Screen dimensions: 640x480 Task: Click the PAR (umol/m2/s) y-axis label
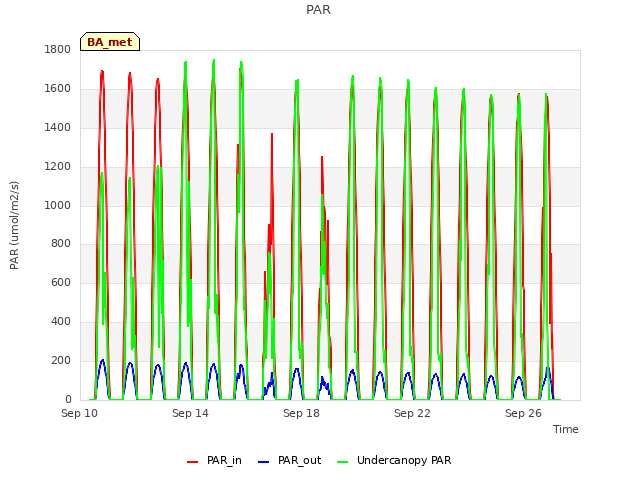[14, 225]
